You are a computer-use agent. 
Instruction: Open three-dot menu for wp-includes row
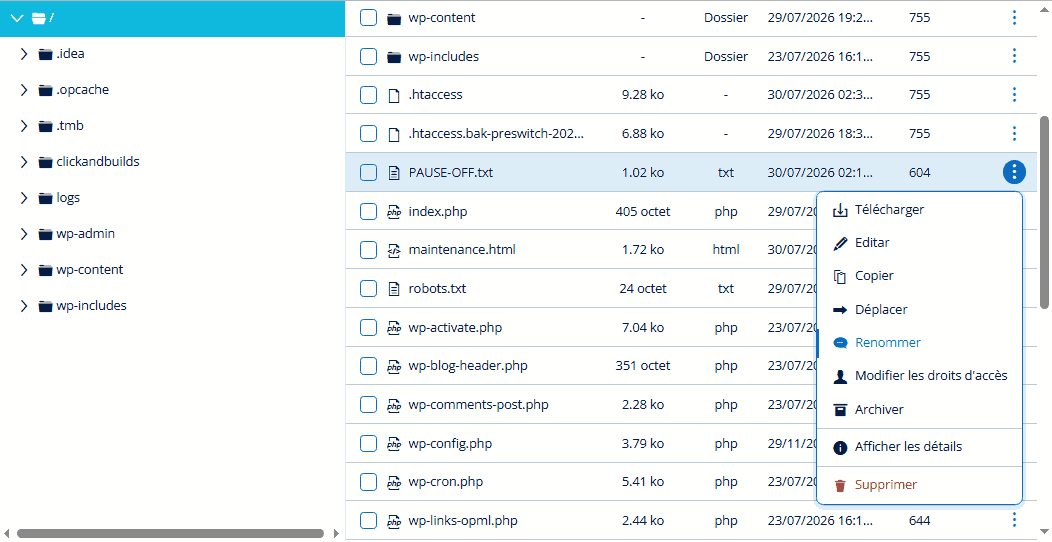pyautogui.click(x=1014, y=56)
